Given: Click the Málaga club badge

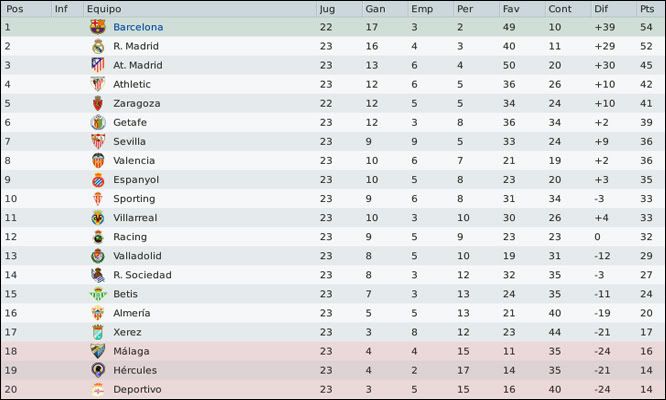Looking at the screenshot, I should (98, 351).
